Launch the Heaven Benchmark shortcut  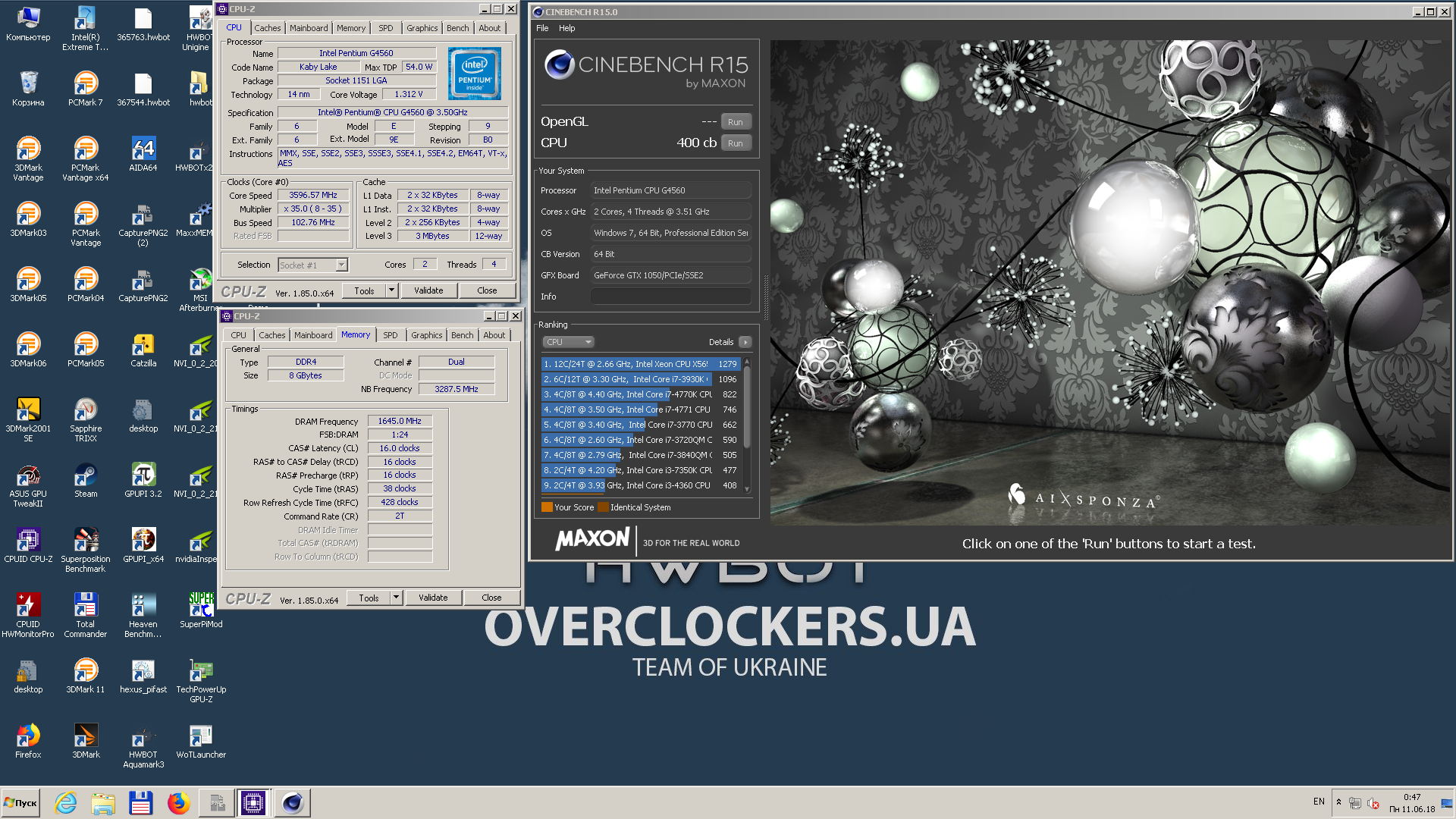point(143,616)
